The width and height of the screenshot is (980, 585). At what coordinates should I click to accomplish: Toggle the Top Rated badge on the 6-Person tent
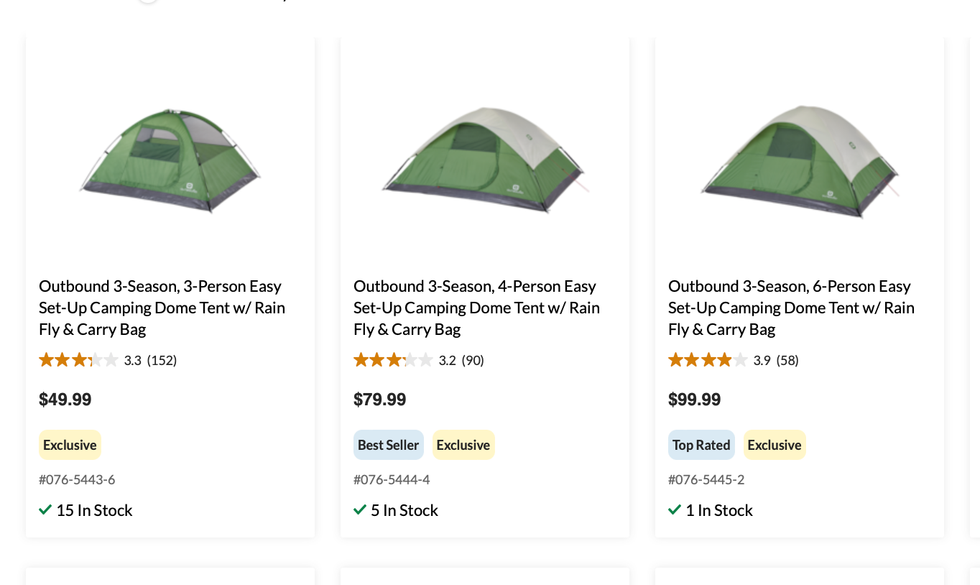point(701,444)
